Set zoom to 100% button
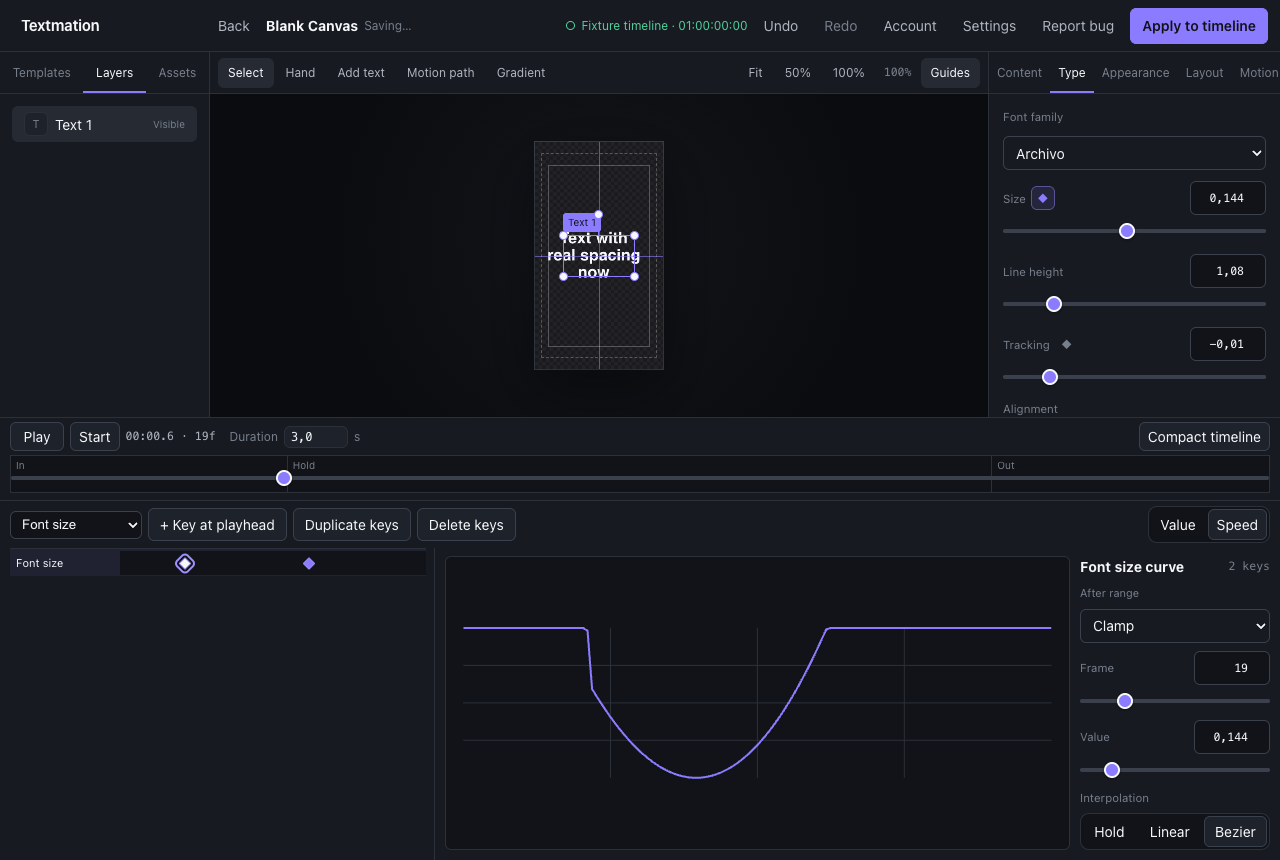 click(849, 73)
